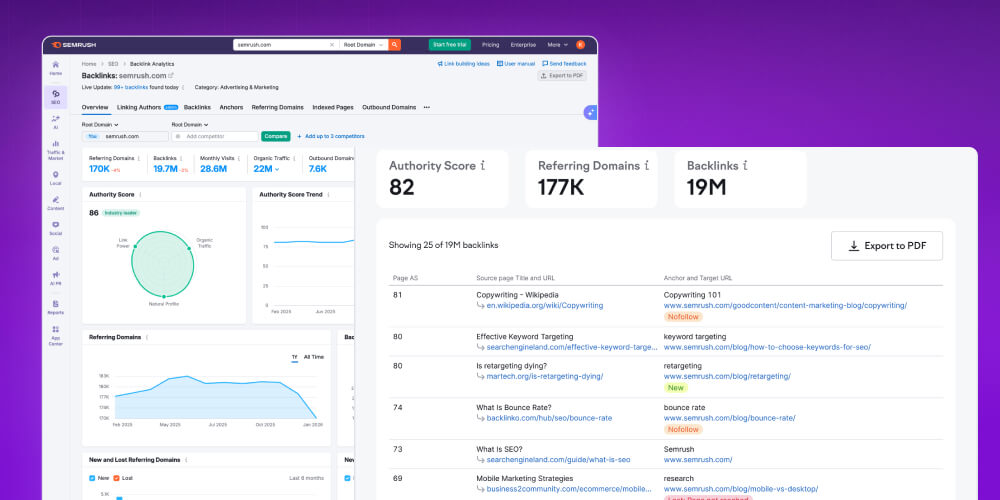Screen dimensions: 1000x500
Task: Open Home in the left sidebar
Action: (x=55, y=68)
